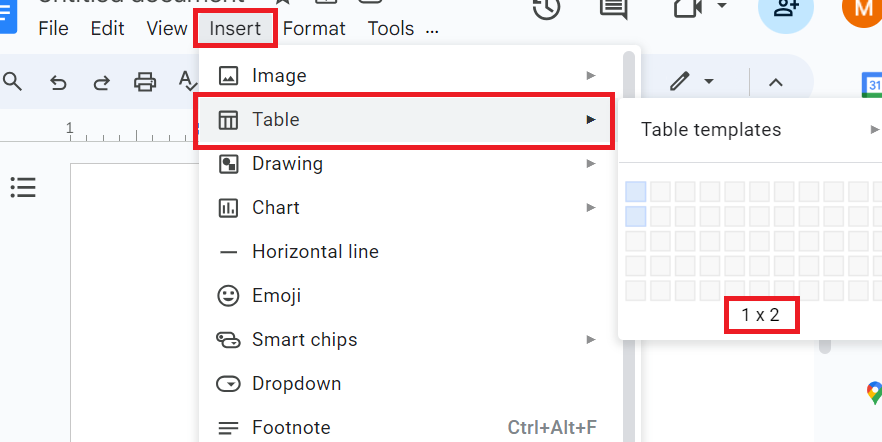882x442 pixels.
Task: Click the undo arrow icon
Action: [58, 83]
